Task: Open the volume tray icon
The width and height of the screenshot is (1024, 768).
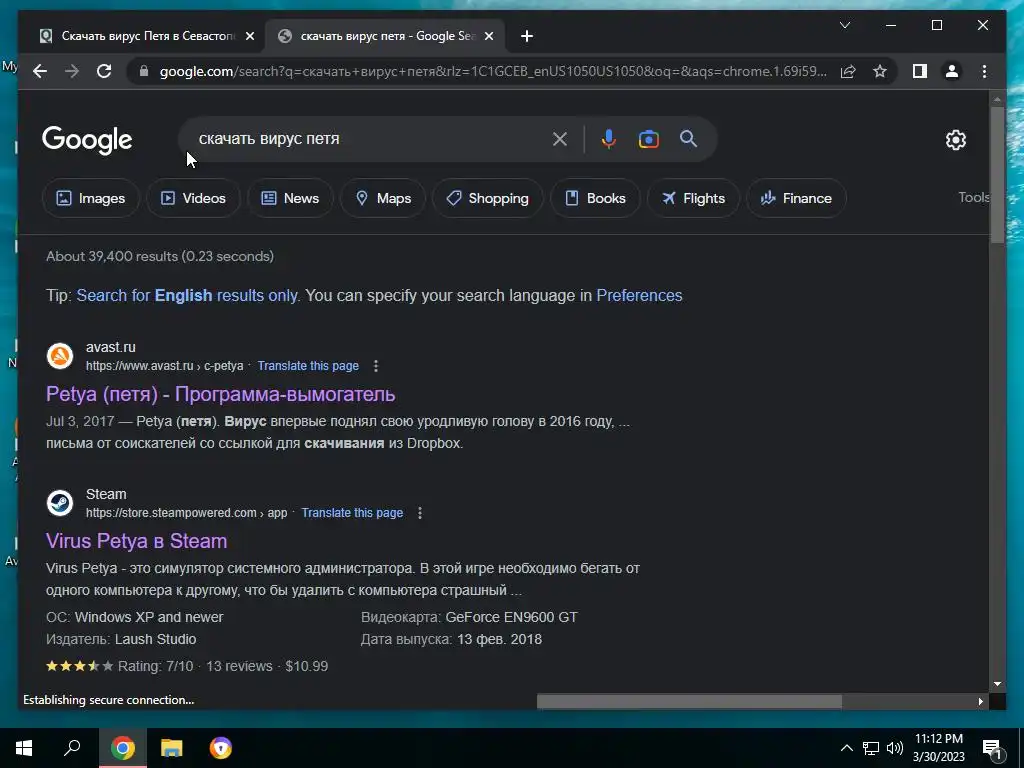Action: [x=895, y=748]
